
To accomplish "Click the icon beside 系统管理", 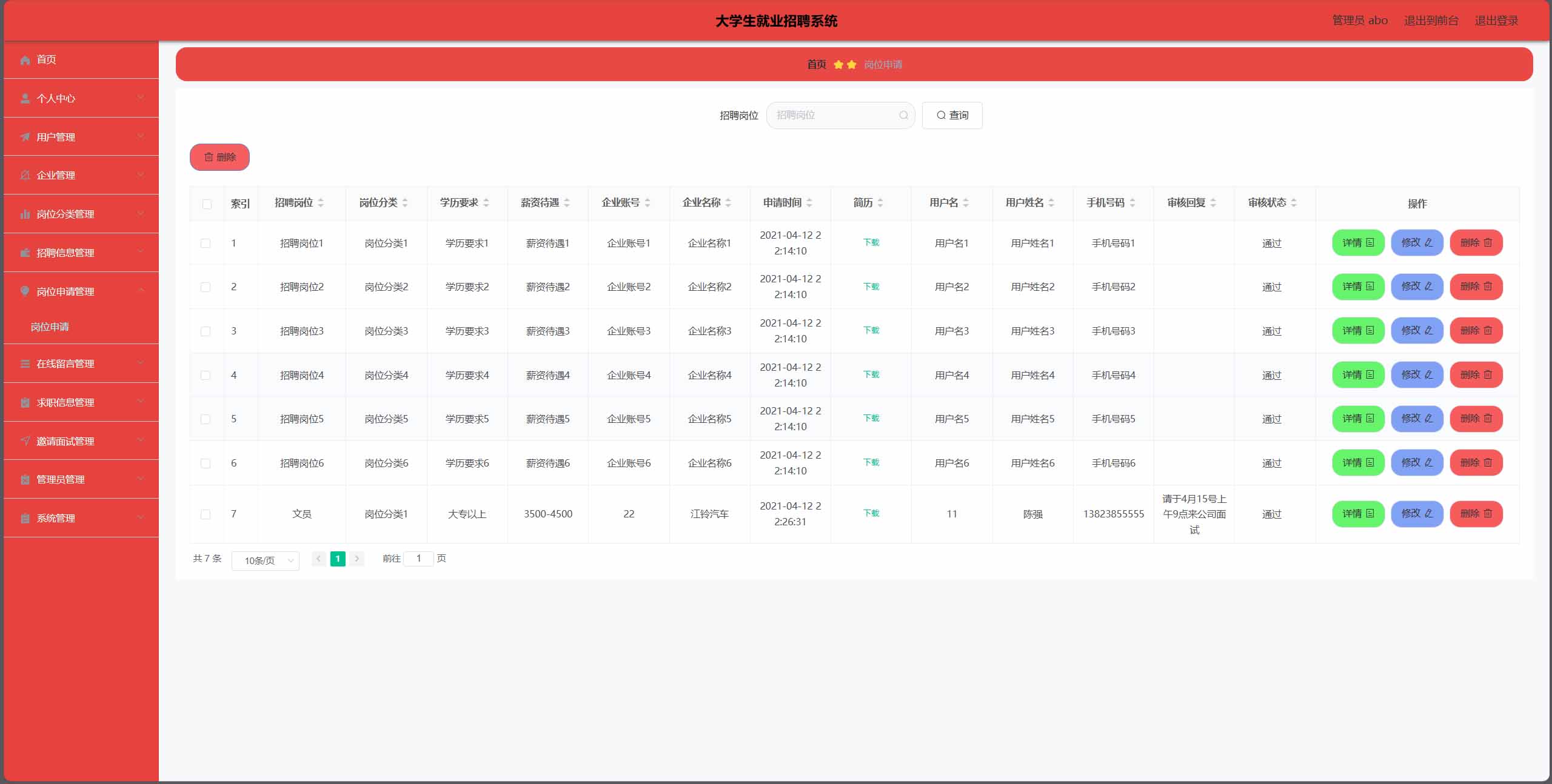I will click(25, 518).
